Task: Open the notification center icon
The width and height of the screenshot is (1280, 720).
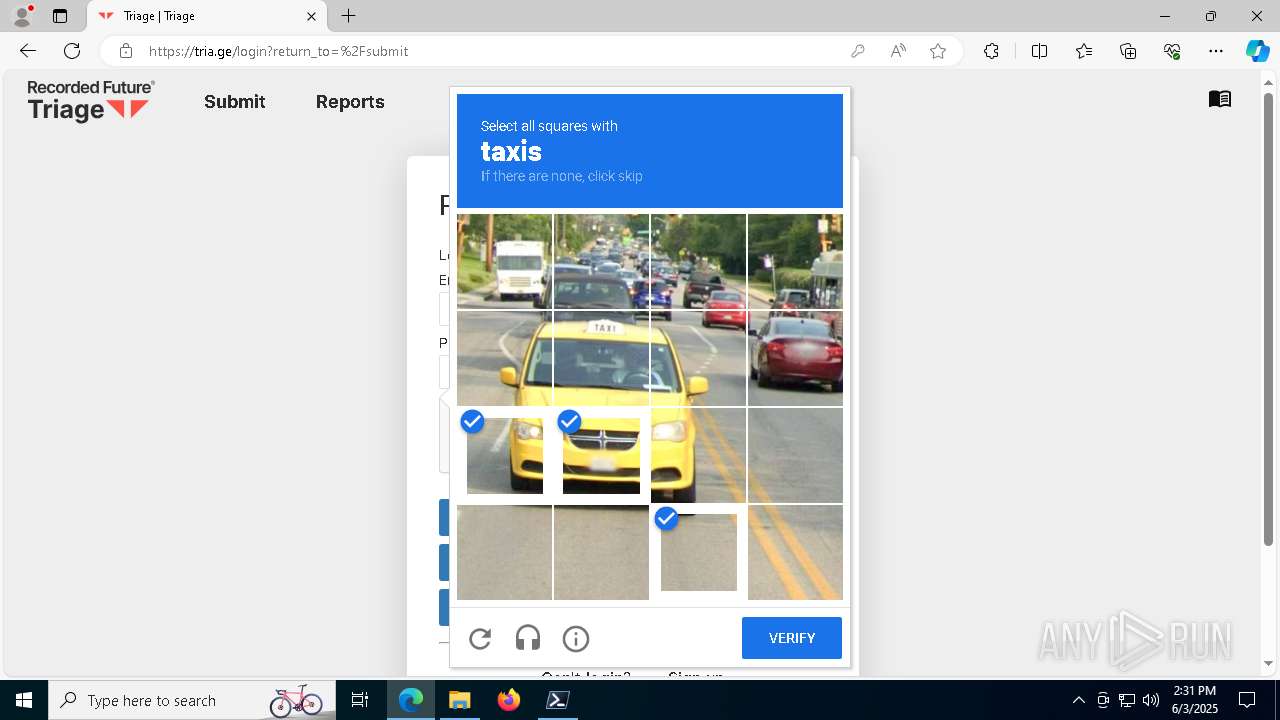Action: point(1247,700)
